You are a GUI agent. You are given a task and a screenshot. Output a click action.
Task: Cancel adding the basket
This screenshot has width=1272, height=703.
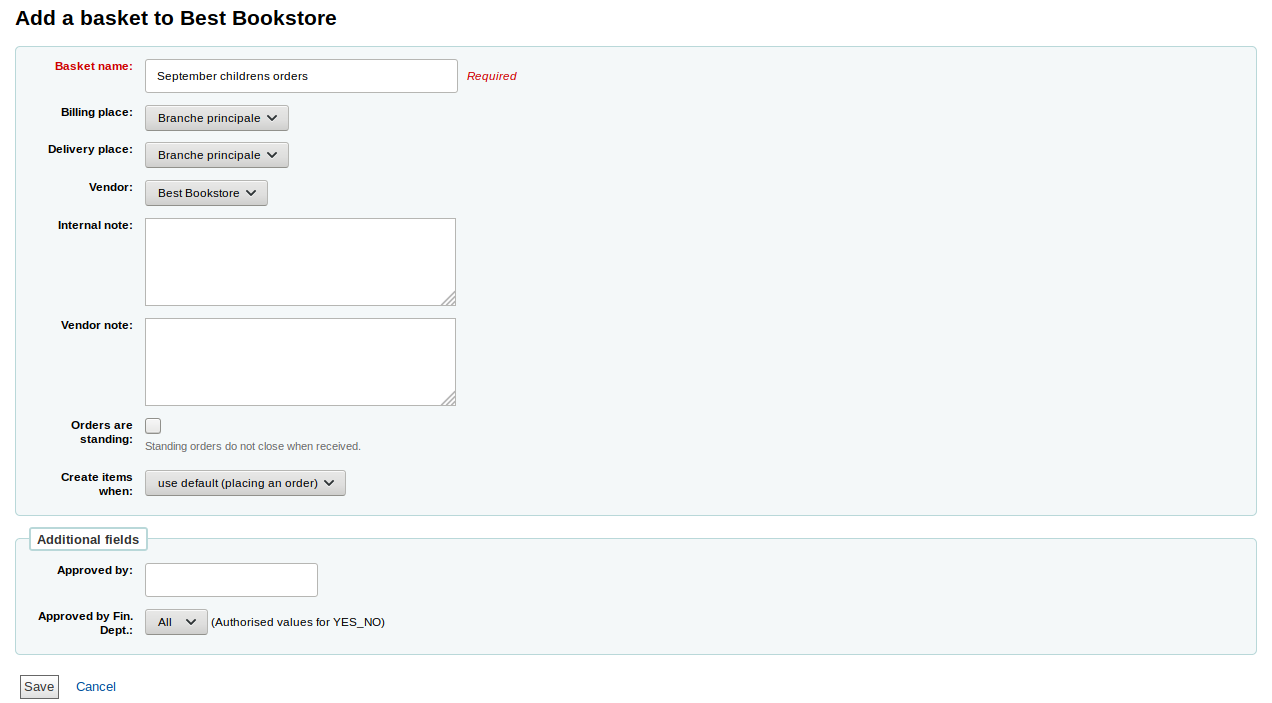[x=96, y=687]
